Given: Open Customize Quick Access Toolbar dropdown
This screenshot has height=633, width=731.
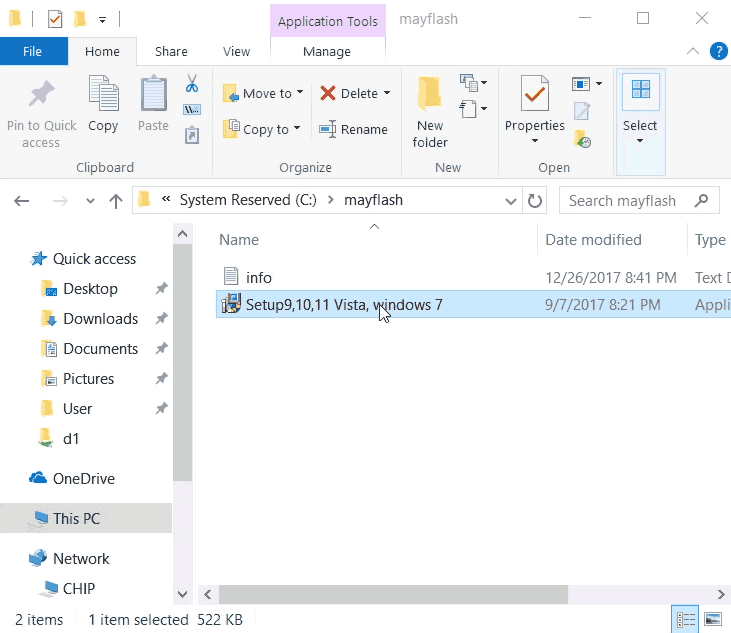Looking at the screenshot, I should [x=103, y=20].
